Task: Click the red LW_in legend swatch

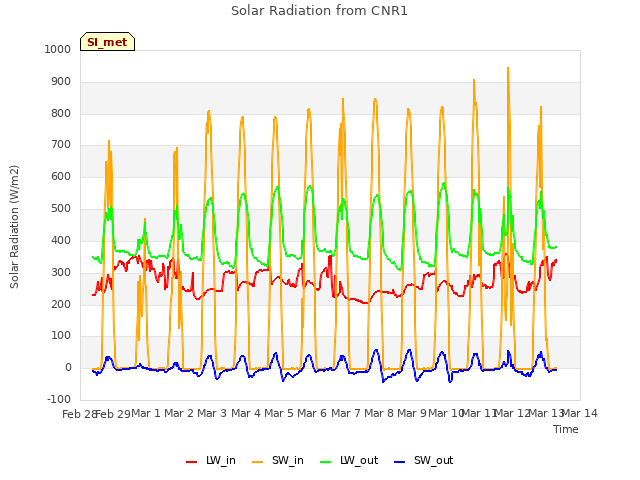Action: 191,462
